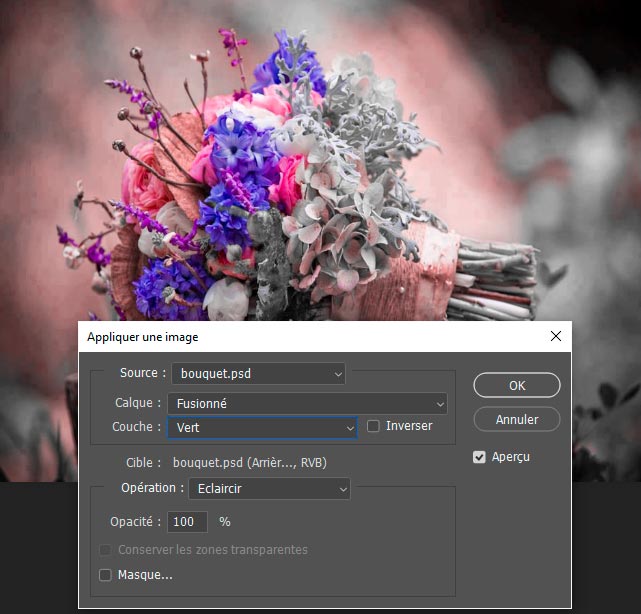Click the Couche label

coord(137,427)
